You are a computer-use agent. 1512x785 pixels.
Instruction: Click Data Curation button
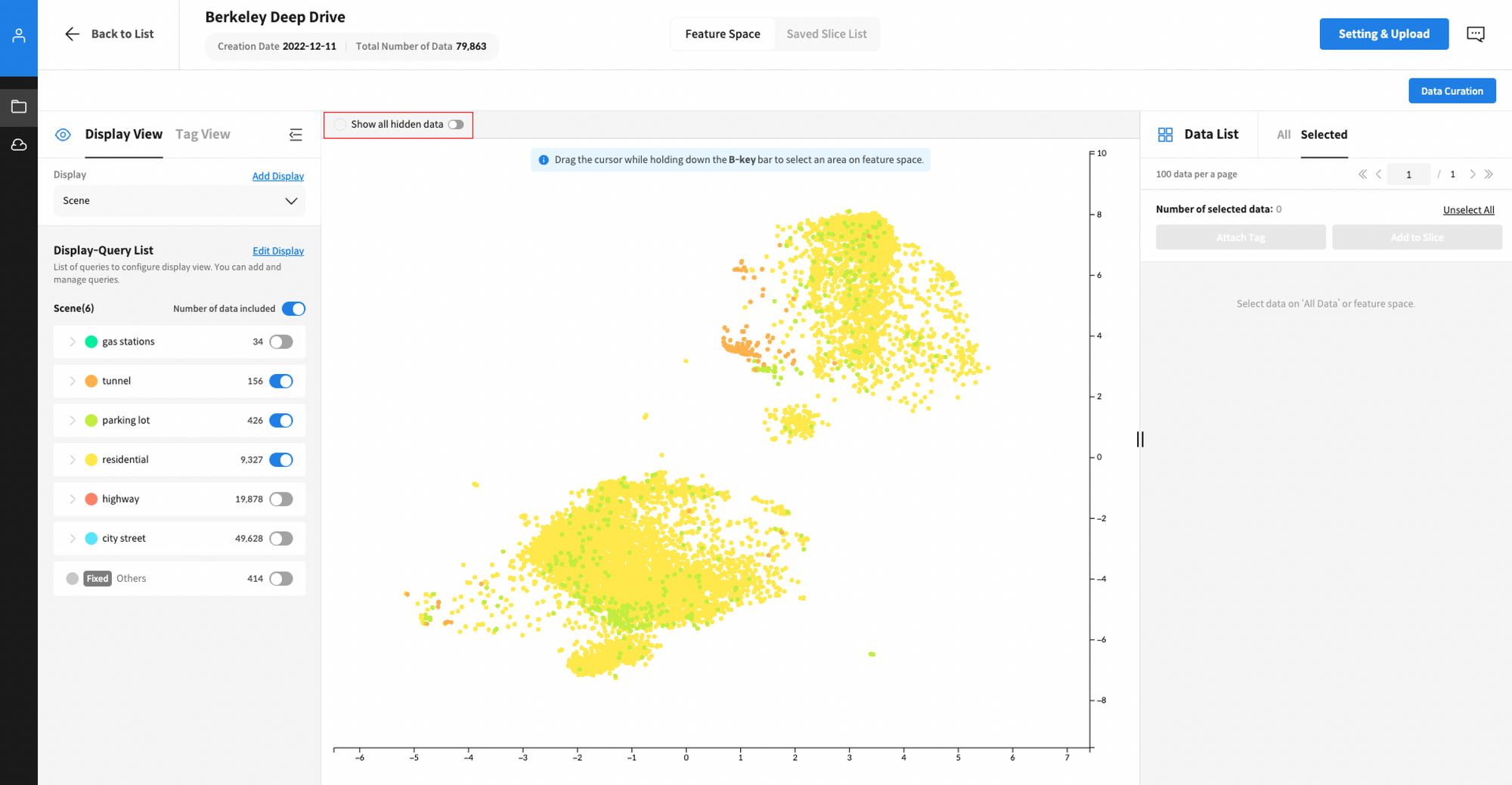point(1452,91)
